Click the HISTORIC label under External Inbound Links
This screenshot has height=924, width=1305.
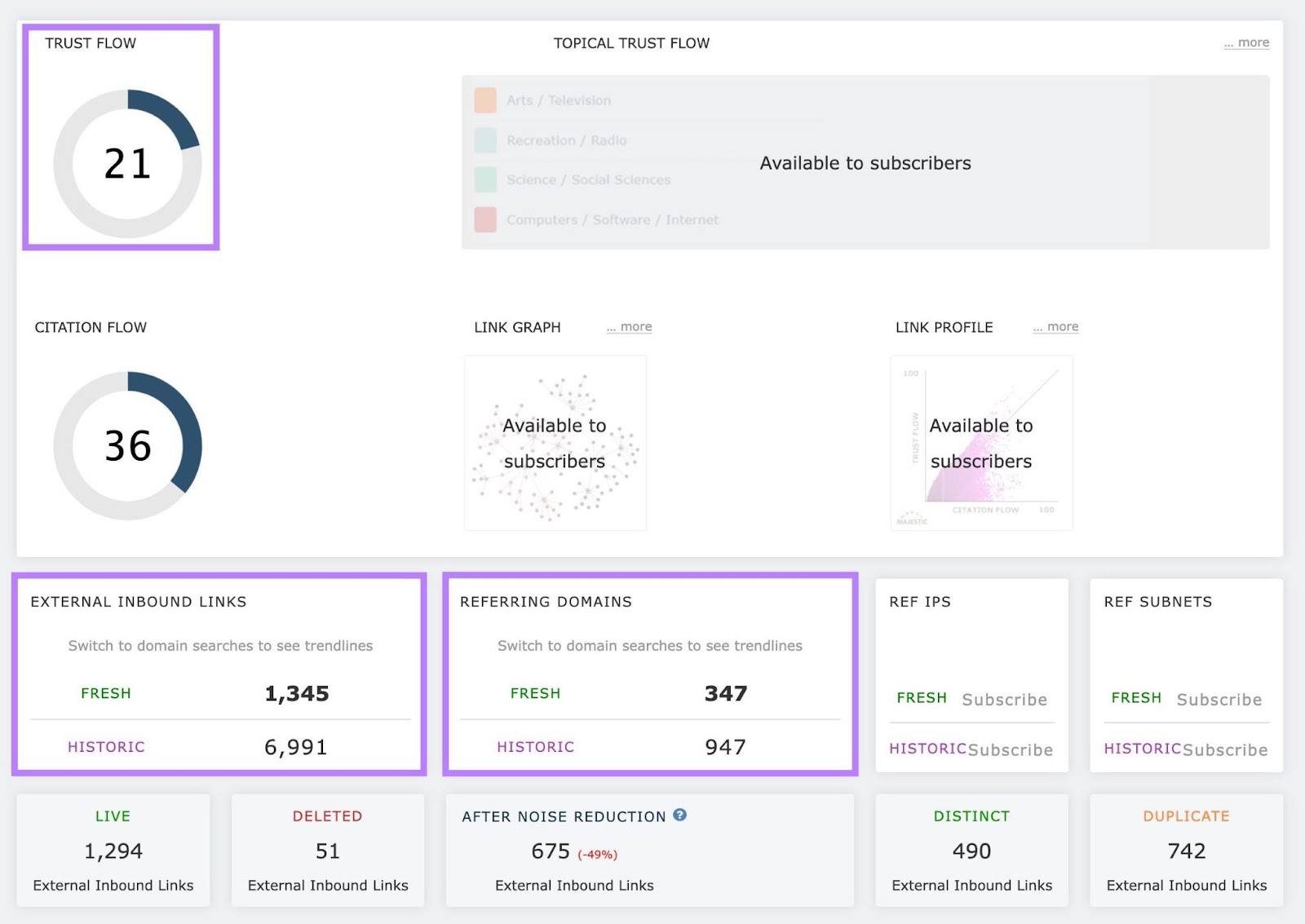point(106,747)
